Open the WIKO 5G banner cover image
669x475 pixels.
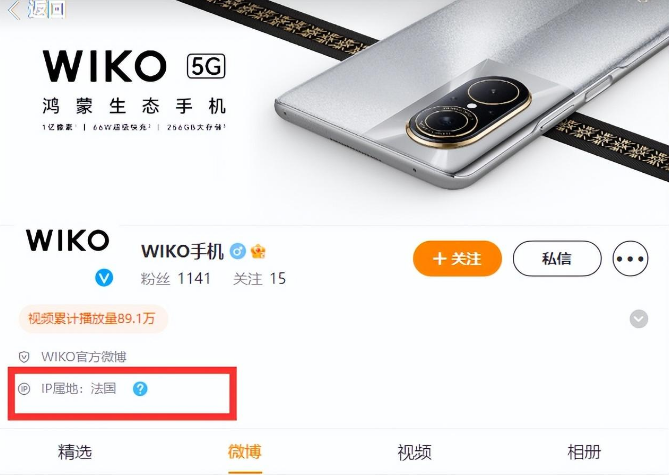click(x=334, y=112)
